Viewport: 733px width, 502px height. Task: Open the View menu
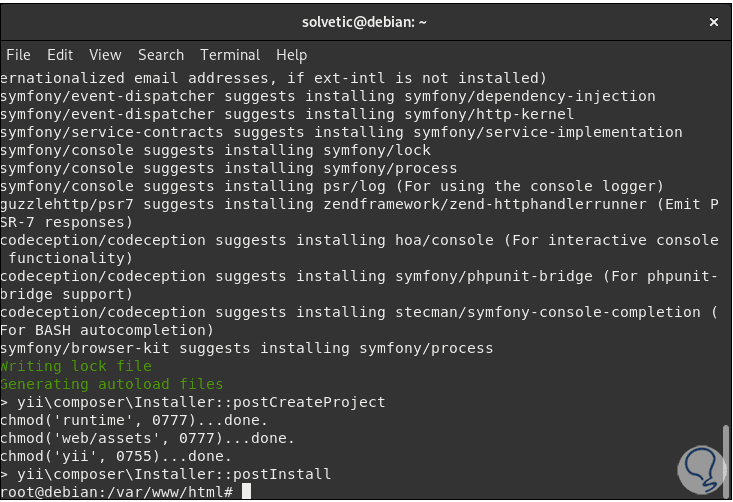point(105,55)
